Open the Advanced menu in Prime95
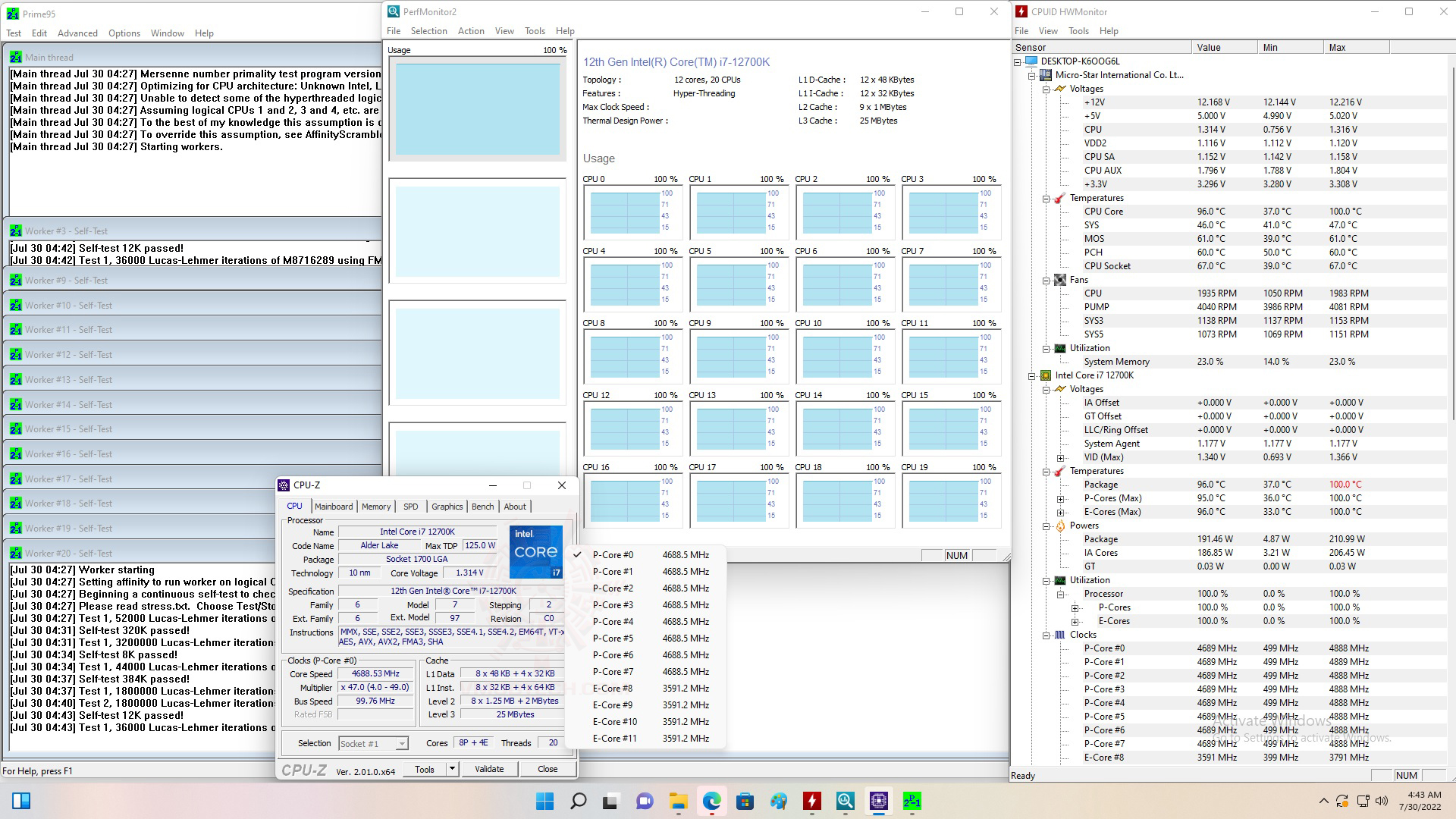1456x819 pixels. 77,33
